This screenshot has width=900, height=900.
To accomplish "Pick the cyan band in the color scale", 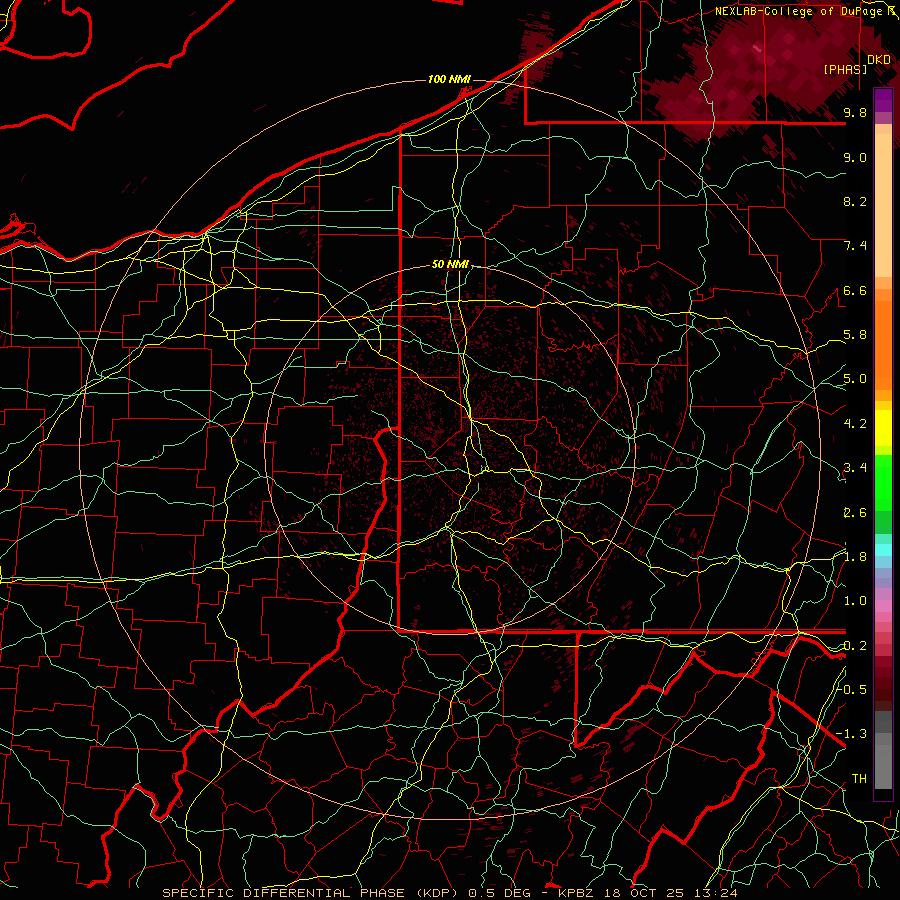I will point(883,549).
